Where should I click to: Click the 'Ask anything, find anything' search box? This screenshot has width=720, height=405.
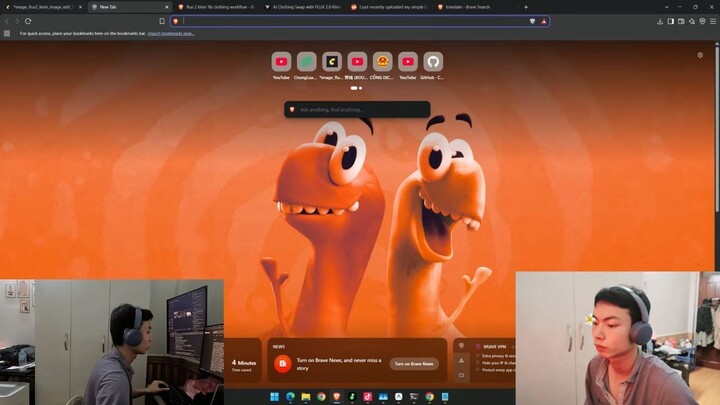(x=357, y=109)
